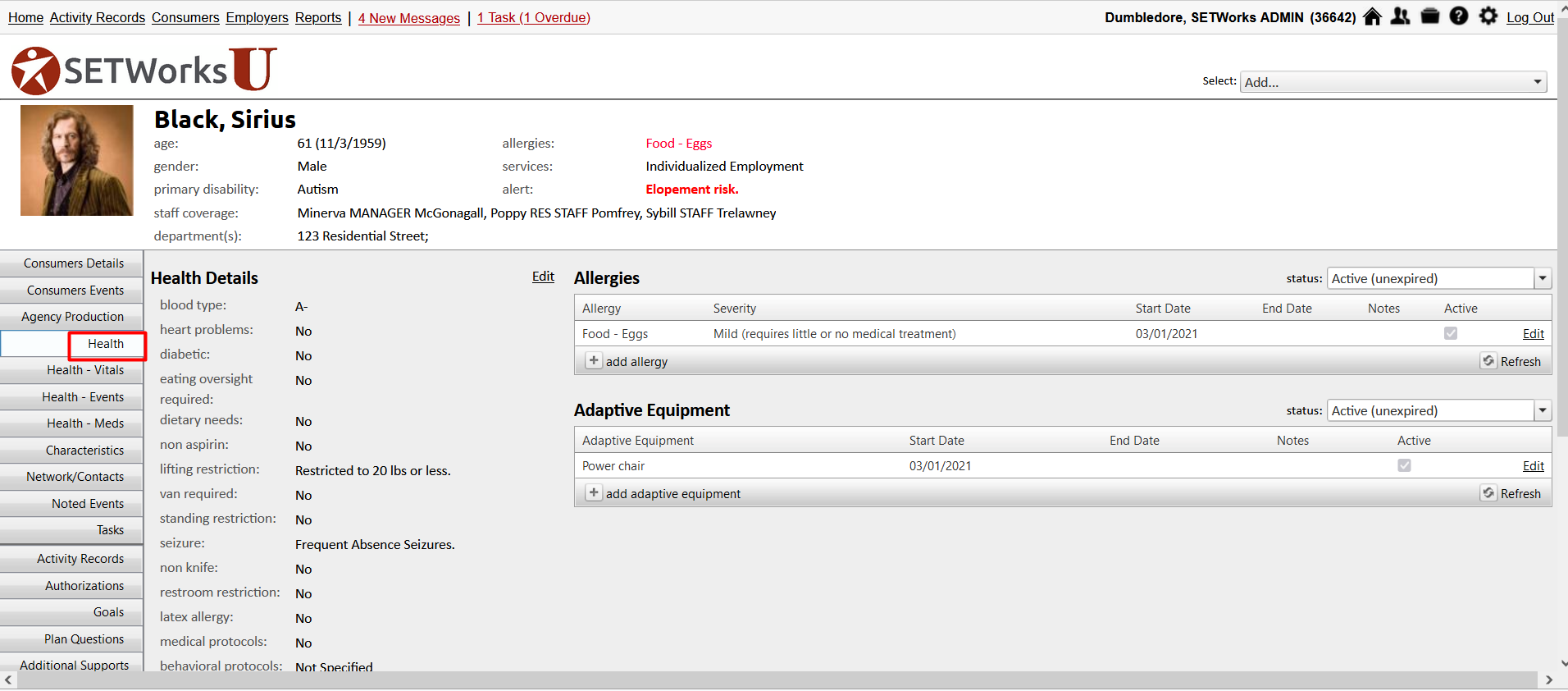1568x691 pixels.
Task: Open Plan Questions sidebar tab
Action: tap(71, 639)
